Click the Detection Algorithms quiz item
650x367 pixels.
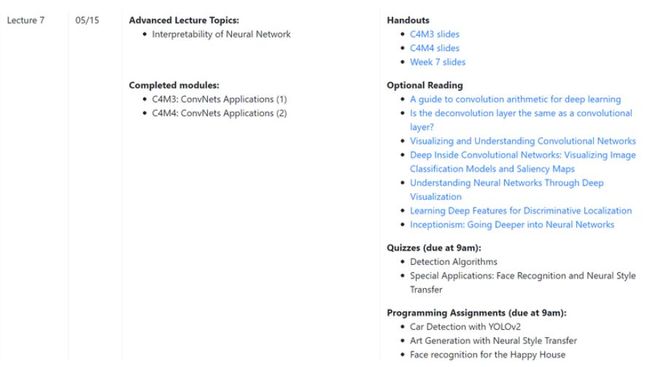(454, 262)
